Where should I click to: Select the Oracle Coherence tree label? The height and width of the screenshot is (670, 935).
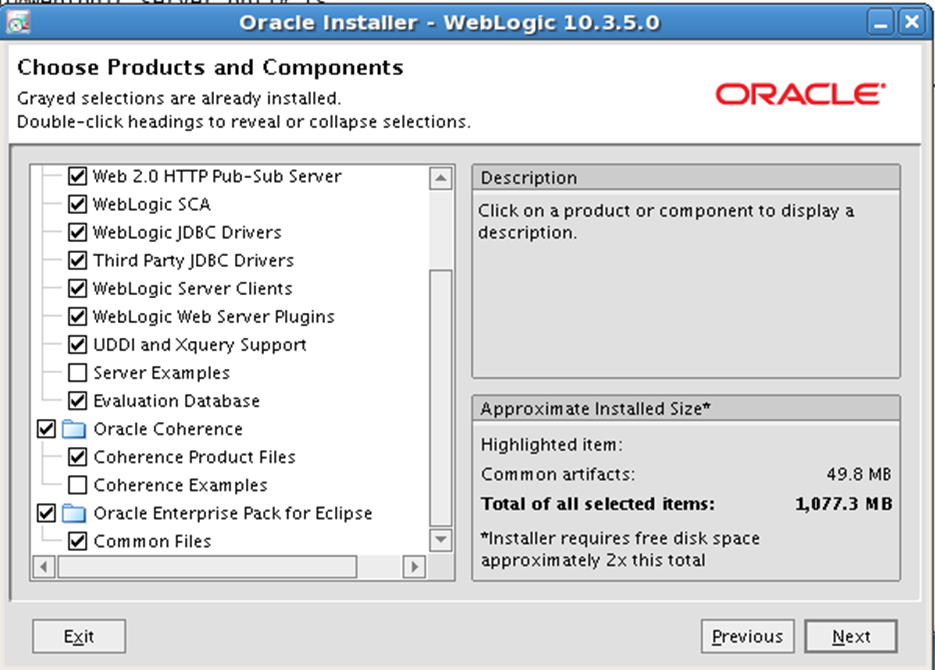[168, 429]
